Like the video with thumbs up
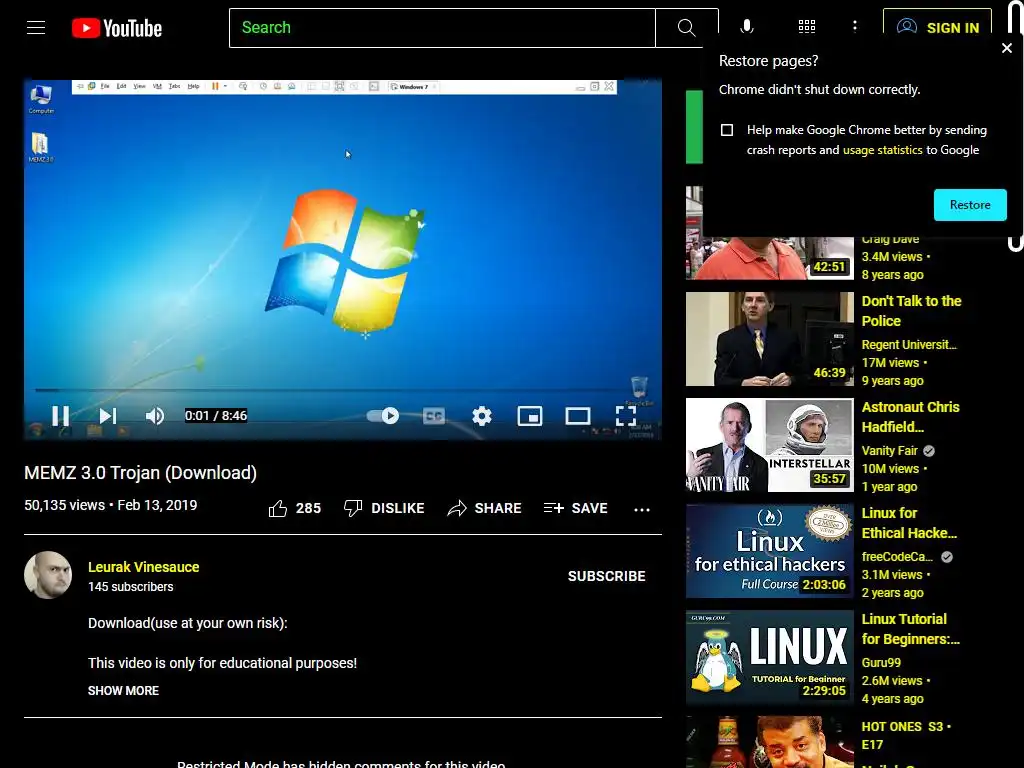This screenshot has width=1024, height=768. [x=295, y=508]
